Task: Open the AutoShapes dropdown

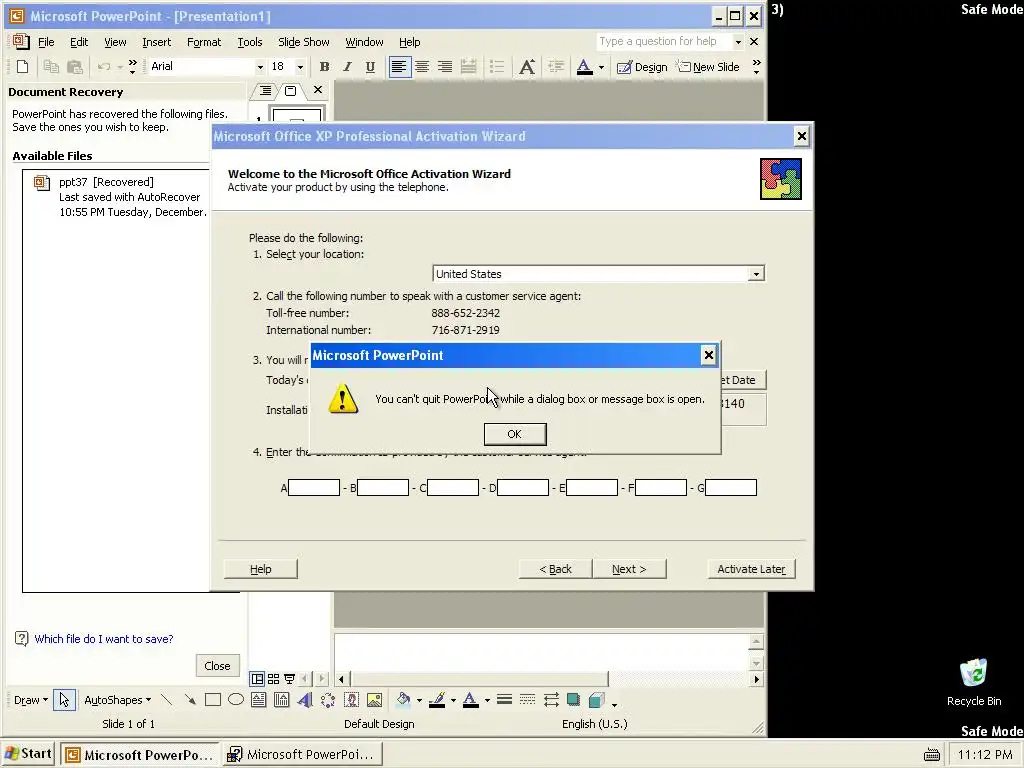Action: [118, 700]
